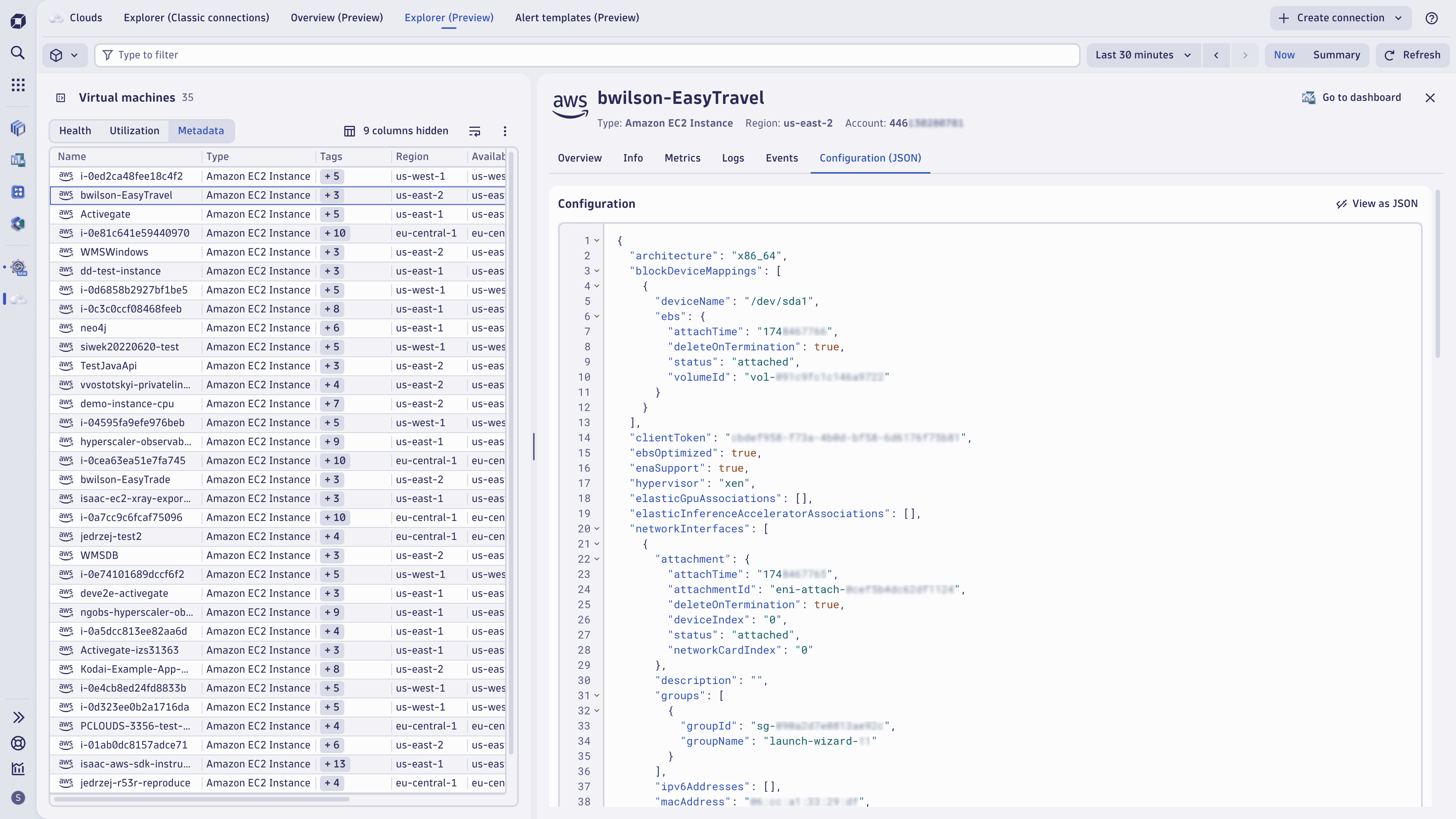Open the three-dot table options menu
The width and height of the screenshot is (1456, 819).
pos(505,131)
